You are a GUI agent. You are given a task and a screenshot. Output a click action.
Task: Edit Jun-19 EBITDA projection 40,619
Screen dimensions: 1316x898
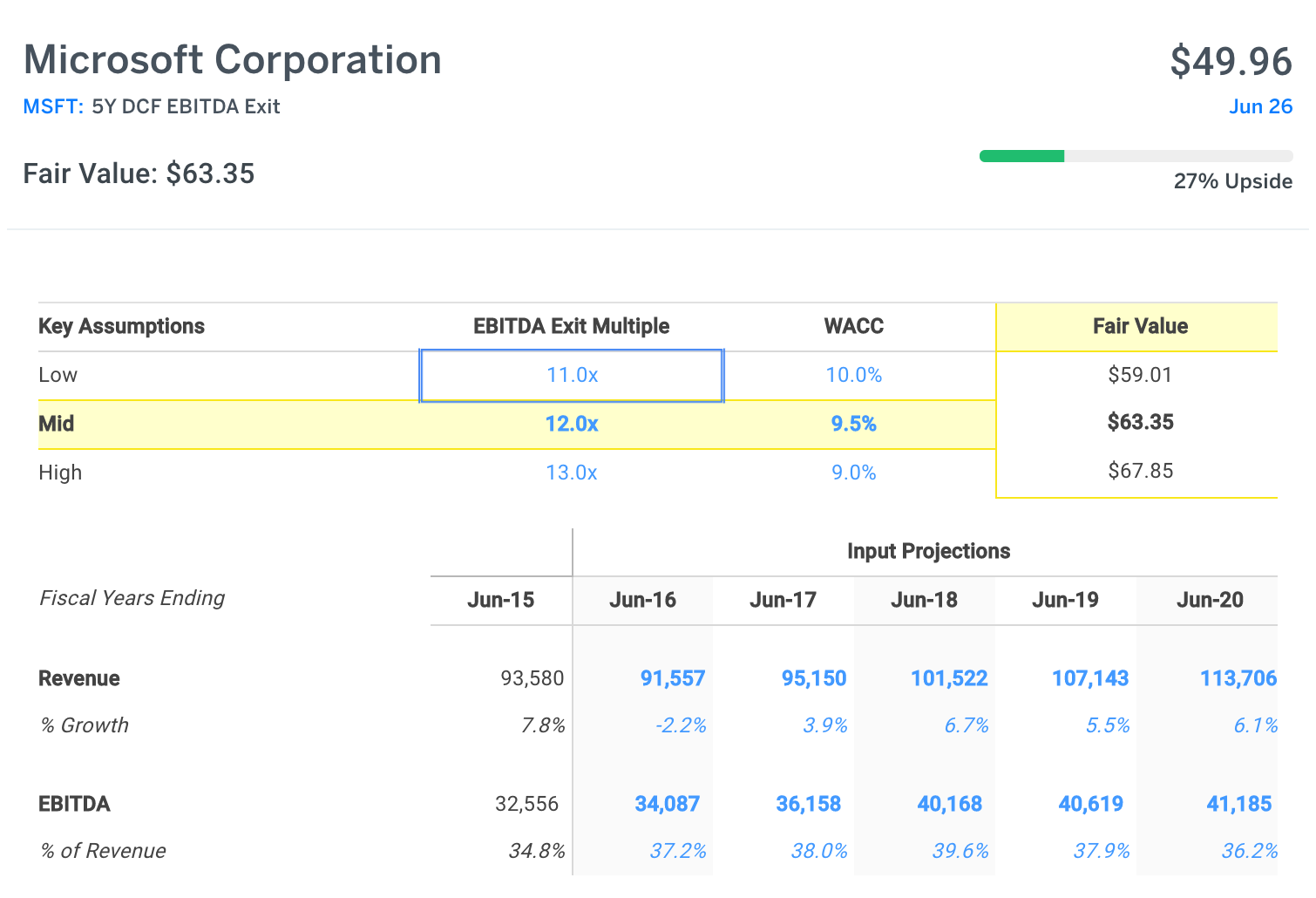(x=1091, y=805)
